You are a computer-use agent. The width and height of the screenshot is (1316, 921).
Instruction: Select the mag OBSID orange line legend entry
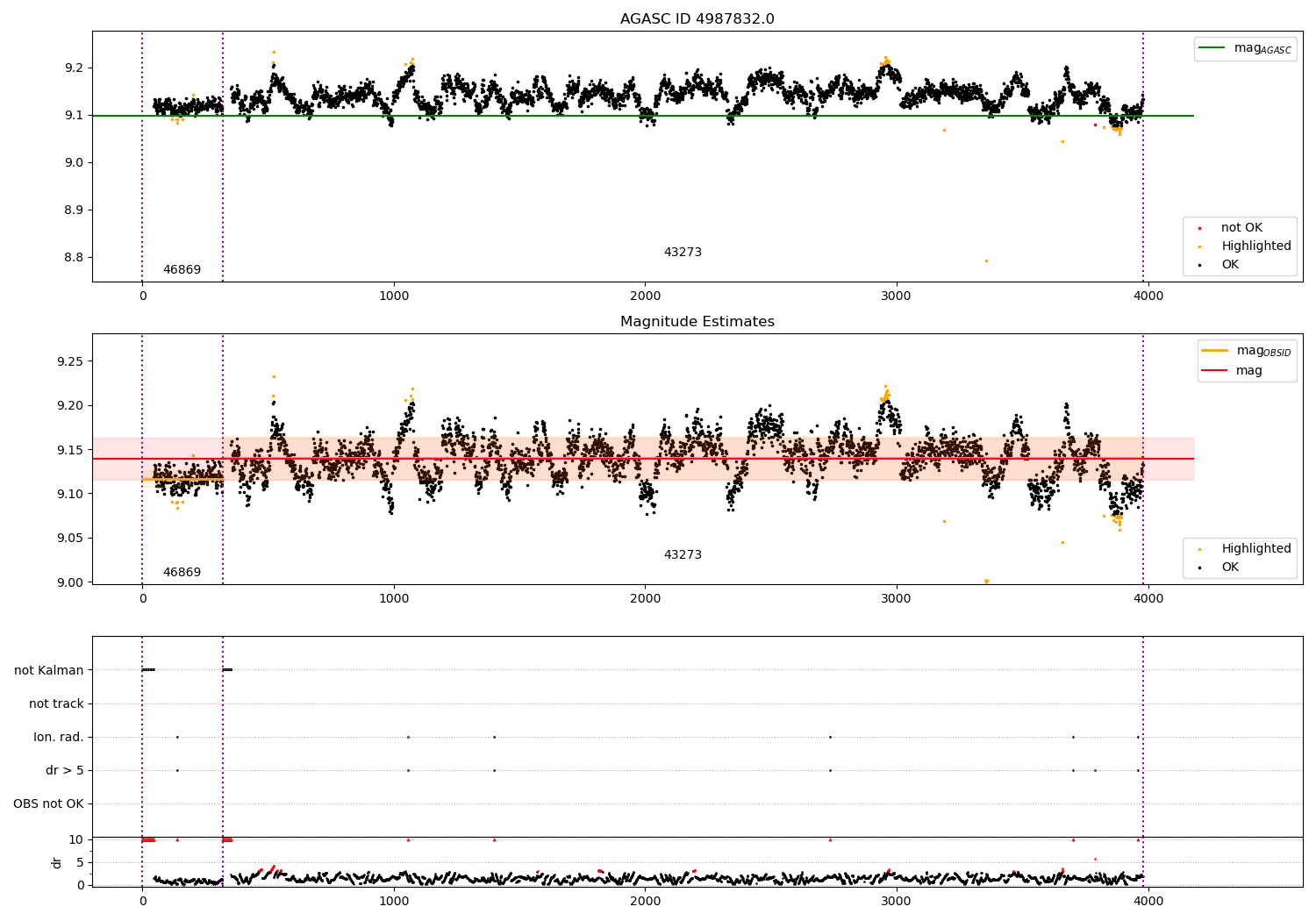1247,351
